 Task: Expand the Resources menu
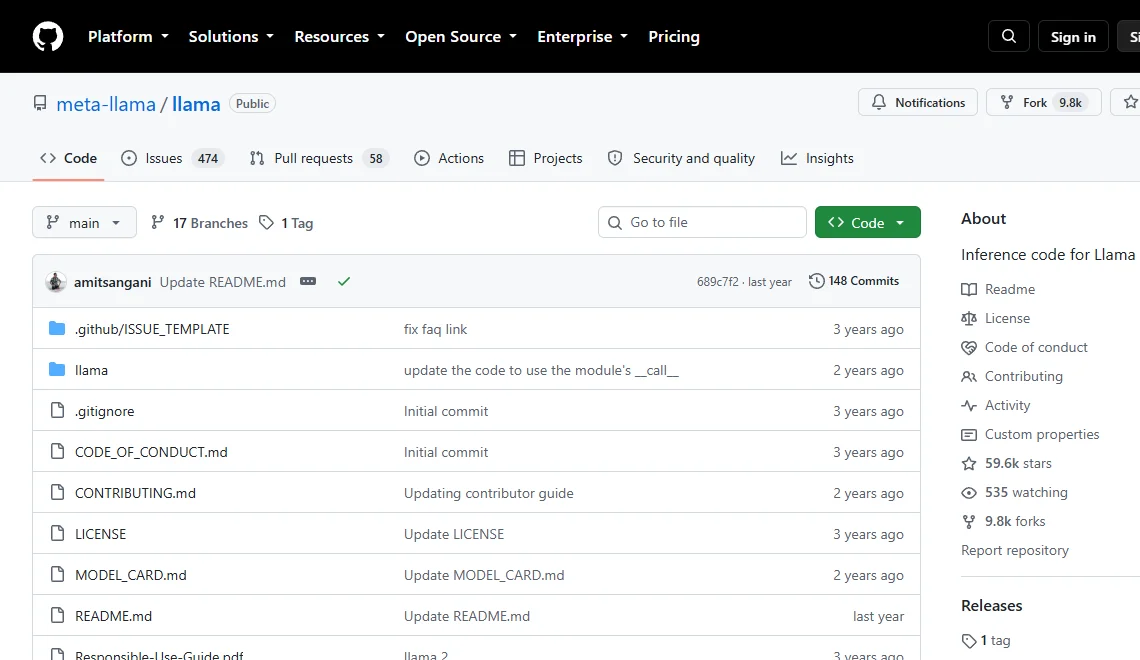click(340, 36)
